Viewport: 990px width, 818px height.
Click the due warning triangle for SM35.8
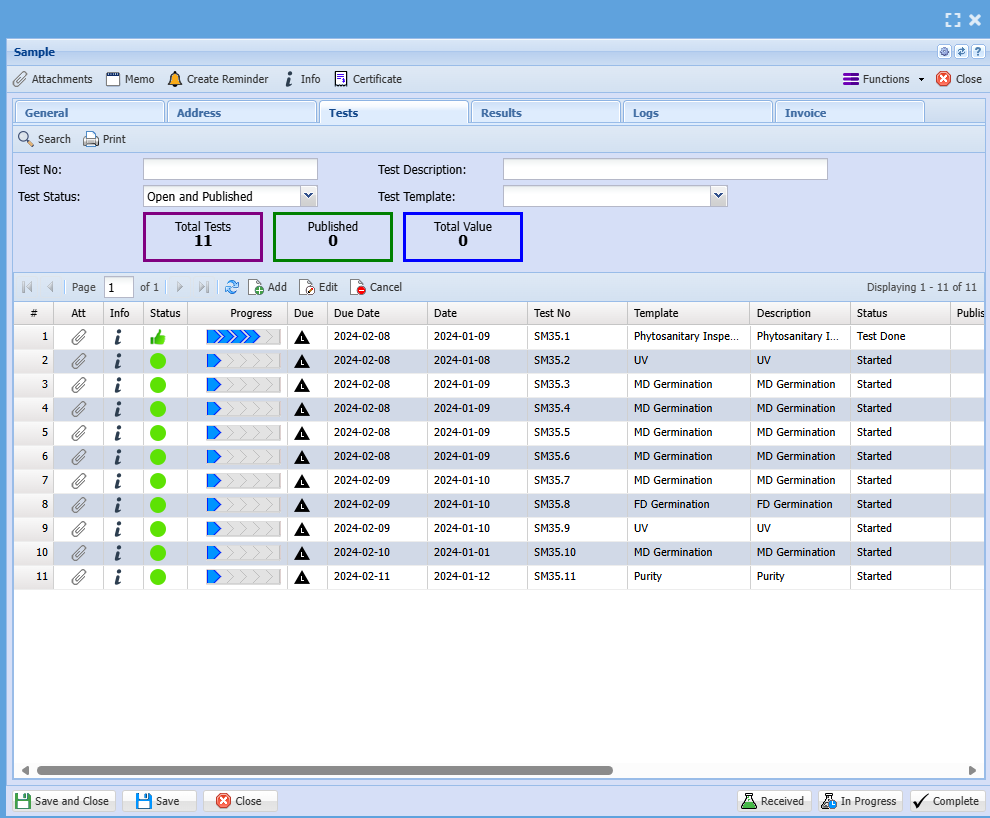pyautogui.click(x=302, y=505)
